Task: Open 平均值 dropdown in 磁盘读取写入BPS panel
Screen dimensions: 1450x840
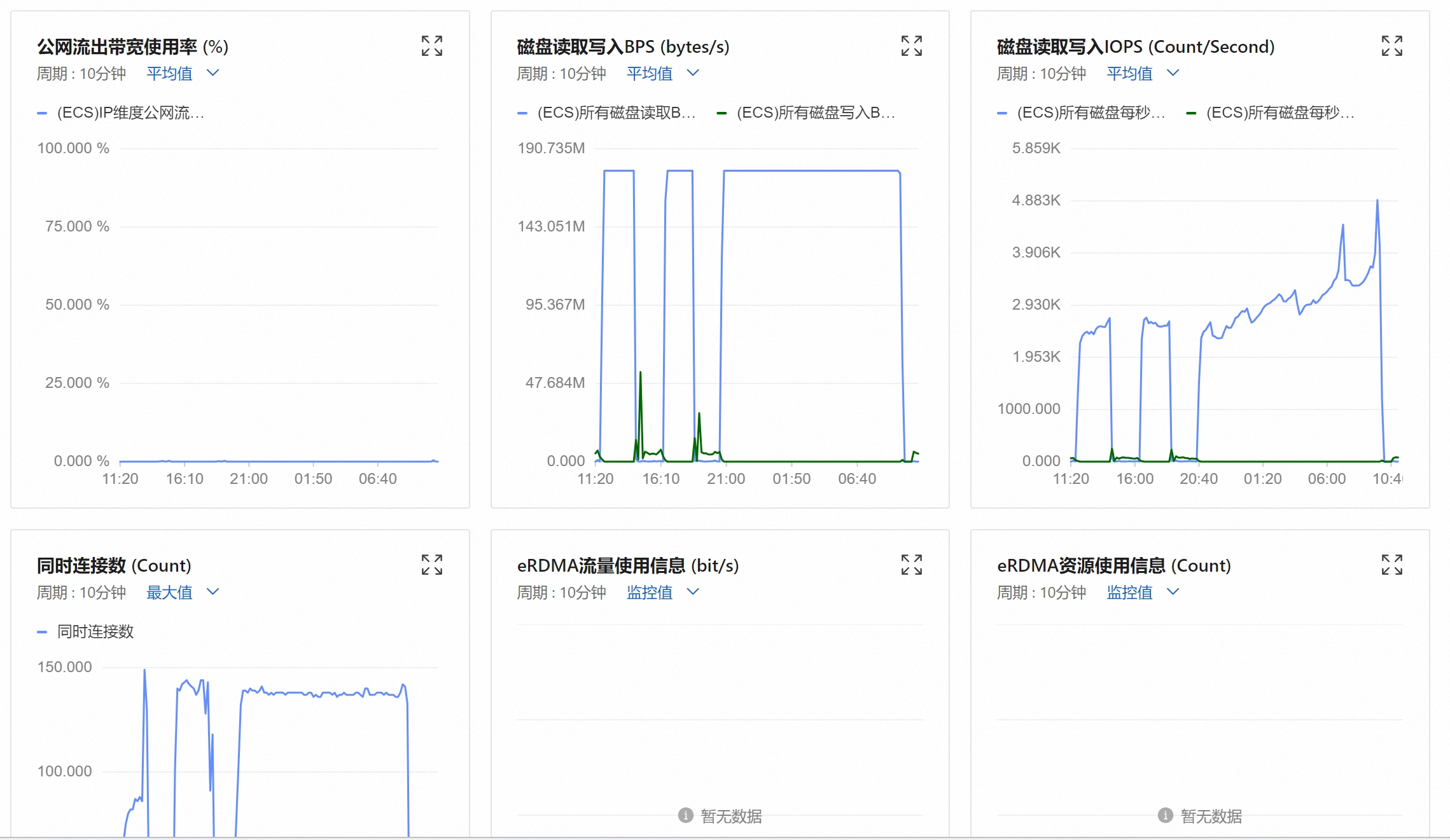Action: (x=663, y=73)
